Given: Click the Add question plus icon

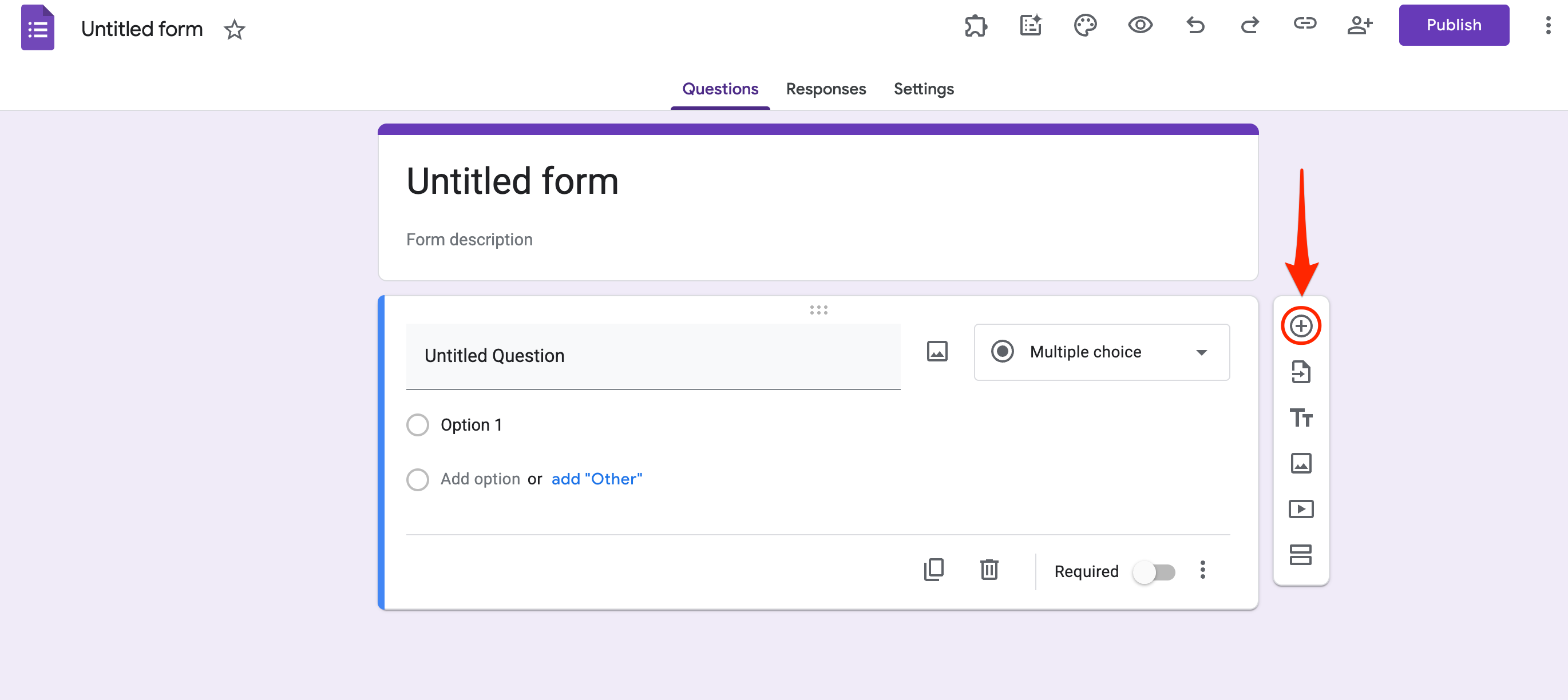Looking at the screenshot, I should tap(1300, 326).
